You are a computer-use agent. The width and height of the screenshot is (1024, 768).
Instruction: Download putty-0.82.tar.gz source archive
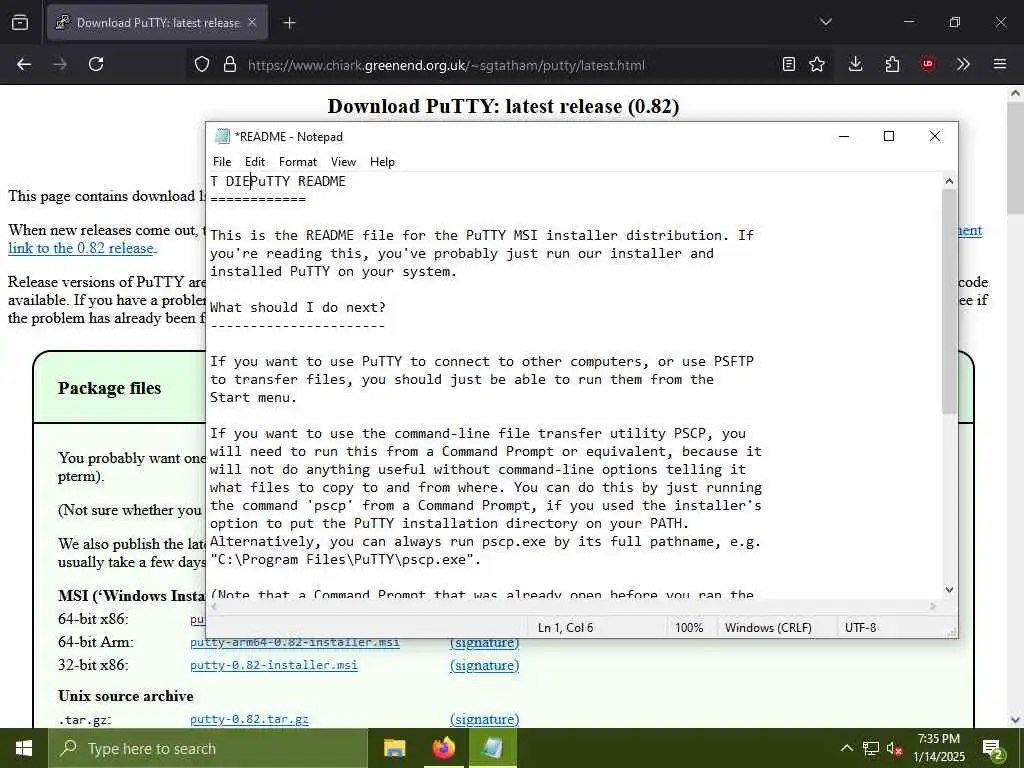click(x=249, y=720)
